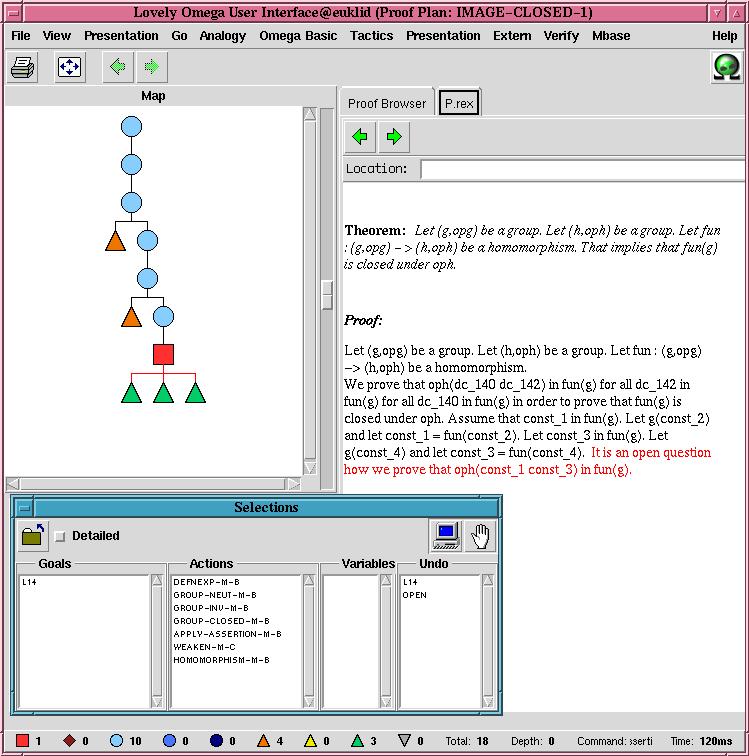Open the Selections window menu button
Screen dimensions: 749x756
25,507
